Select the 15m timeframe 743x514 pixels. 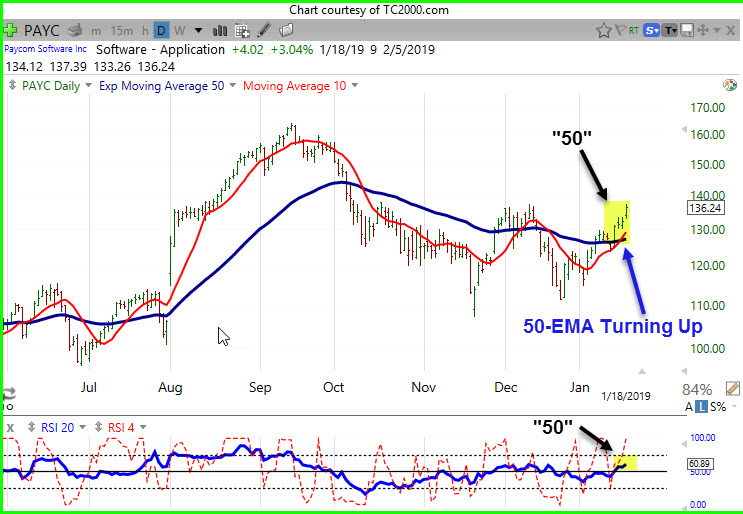click(x=121, y=31)
